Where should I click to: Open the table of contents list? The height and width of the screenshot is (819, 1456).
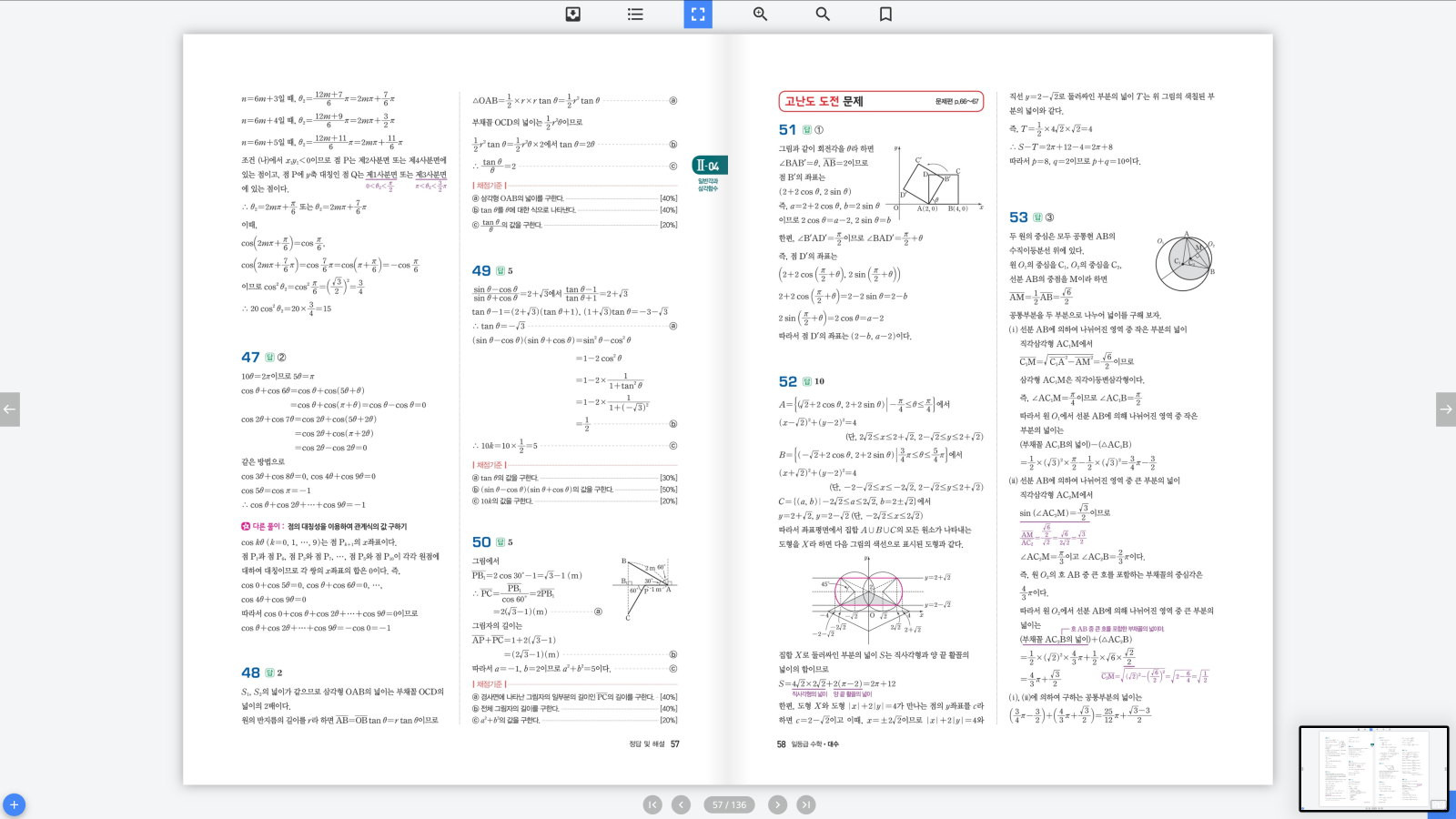click(635, 15)
